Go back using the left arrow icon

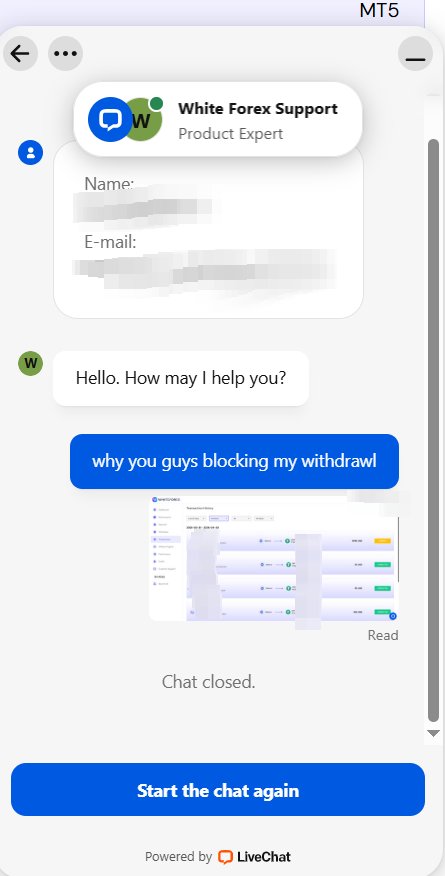[x=20, y=54]
